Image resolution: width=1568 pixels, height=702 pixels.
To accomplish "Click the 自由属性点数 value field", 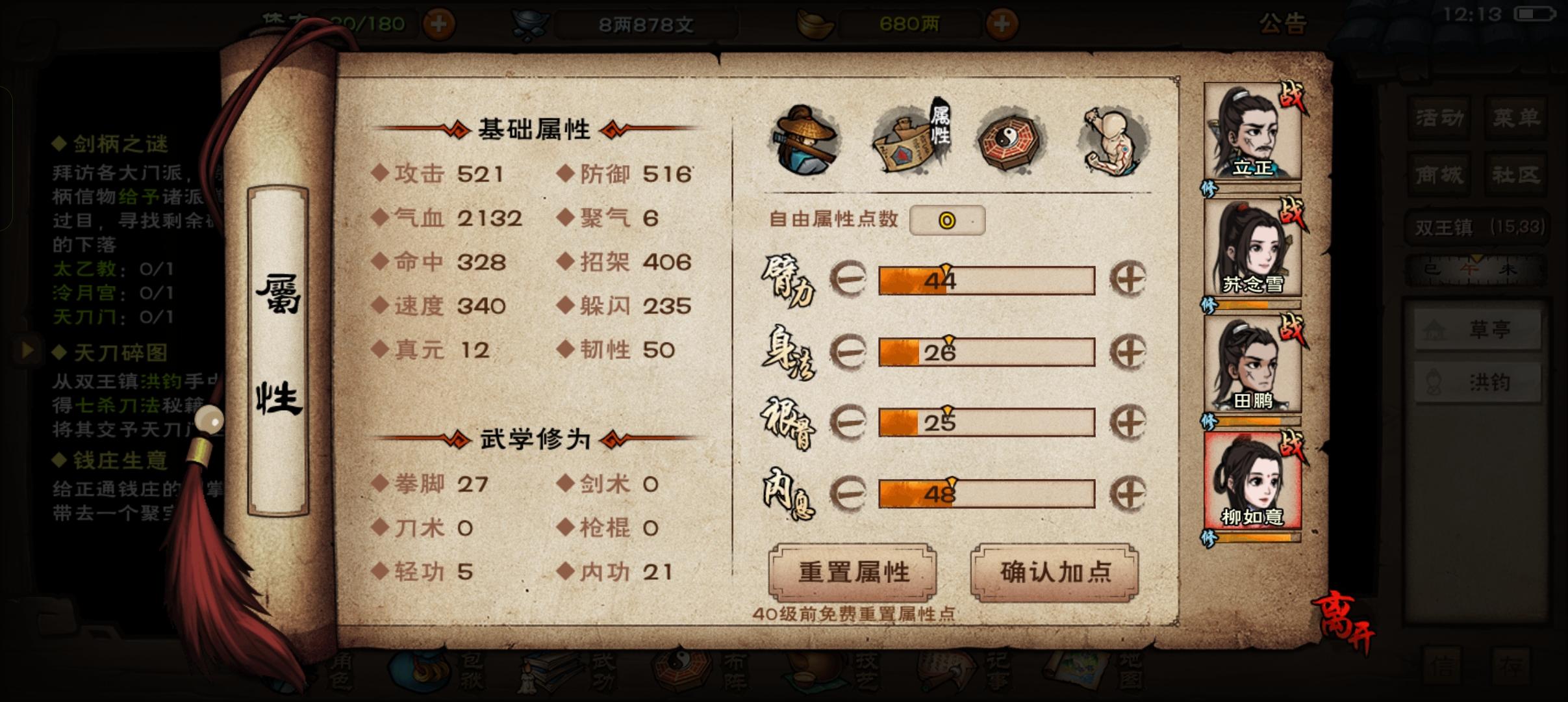I will coord(947,220).
